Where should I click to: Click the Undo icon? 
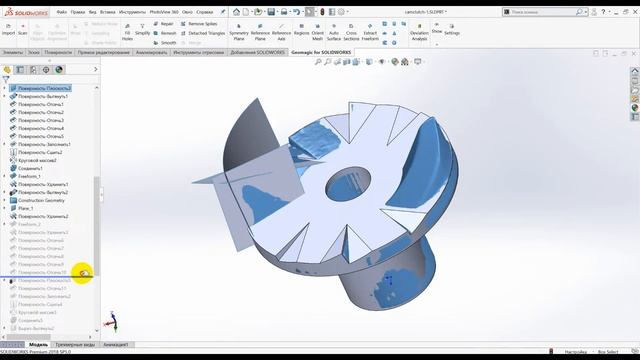(x=297, y=12)
